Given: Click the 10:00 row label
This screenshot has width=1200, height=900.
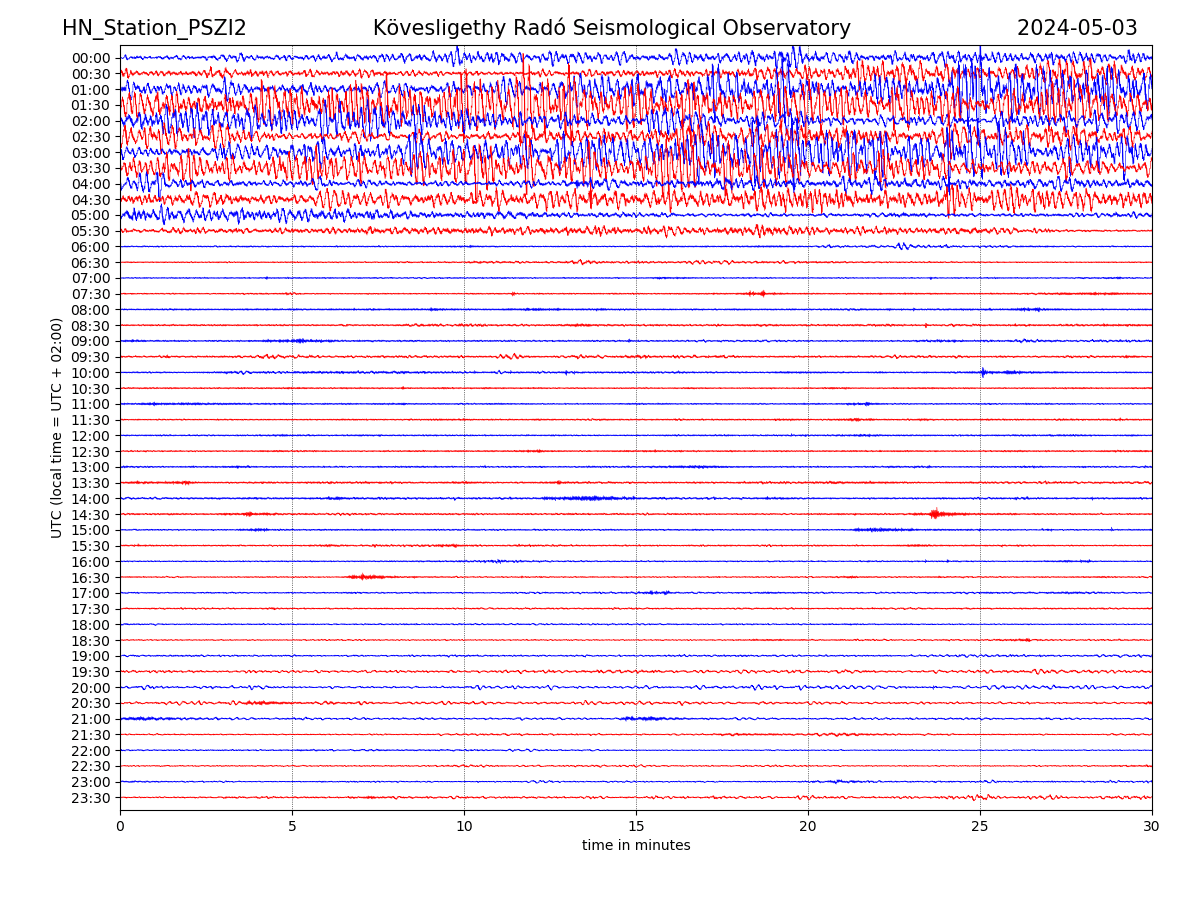Looking at the screenshot, I should [90, 373].
